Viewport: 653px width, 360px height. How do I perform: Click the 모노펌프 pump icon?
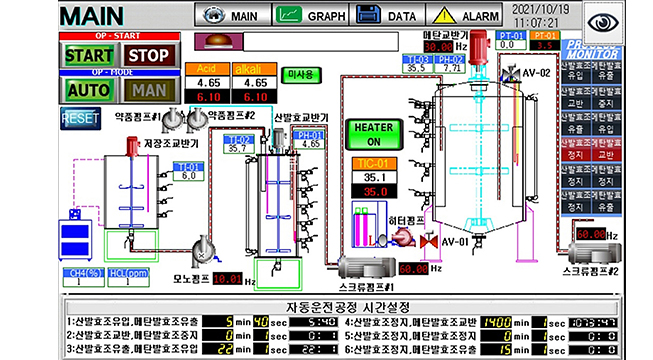[x=204, y=252]
